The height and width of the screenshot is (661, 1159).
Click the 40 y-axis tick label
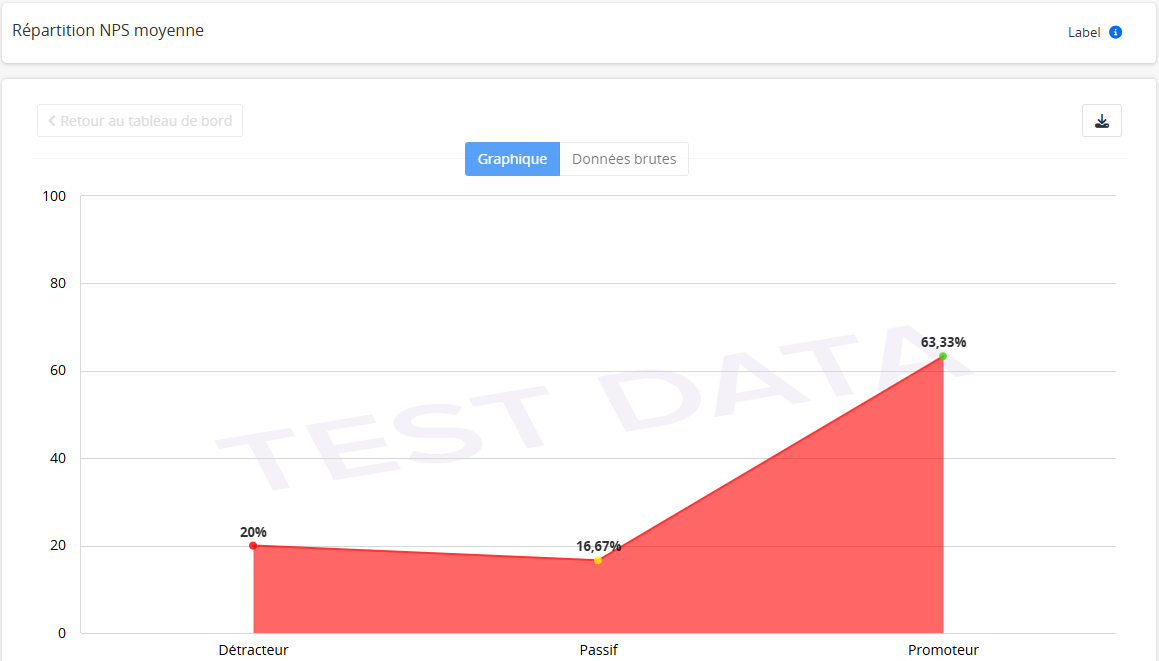[x=58, y=459]
